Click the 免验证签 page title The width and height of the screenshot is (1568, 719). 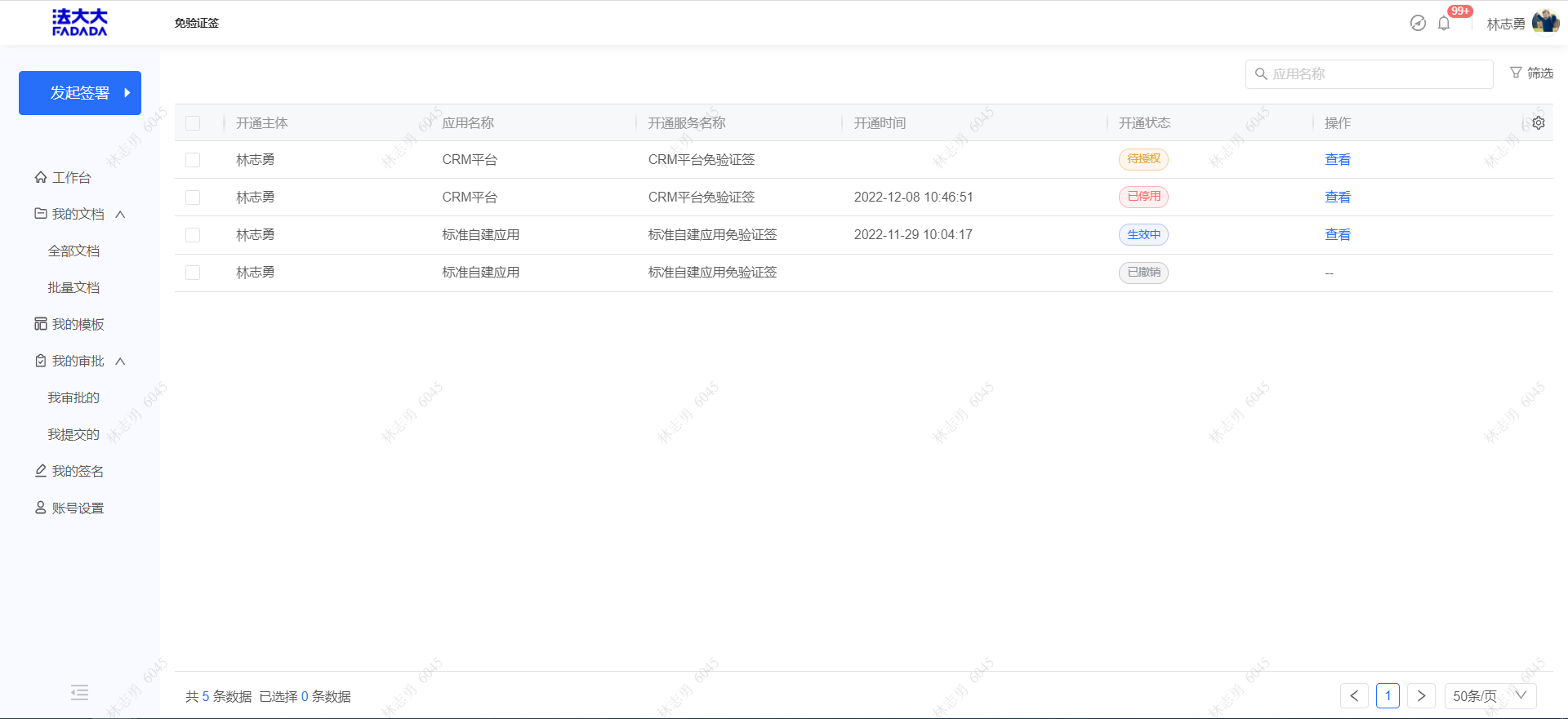click(197, 23)
